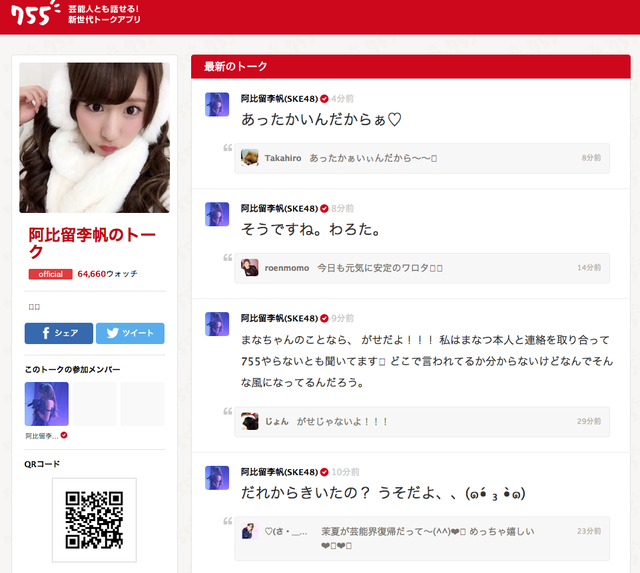The width and height of the screenshot is (640, 573).
Task: Click the QRコード heading
Action: coord(42,464)
